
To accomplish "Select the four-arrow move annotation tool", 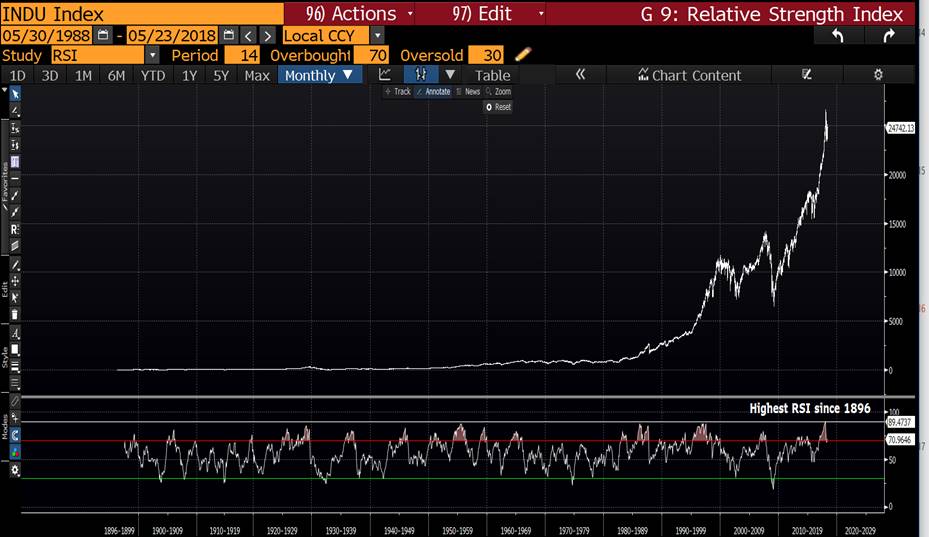I will point(15,281).
